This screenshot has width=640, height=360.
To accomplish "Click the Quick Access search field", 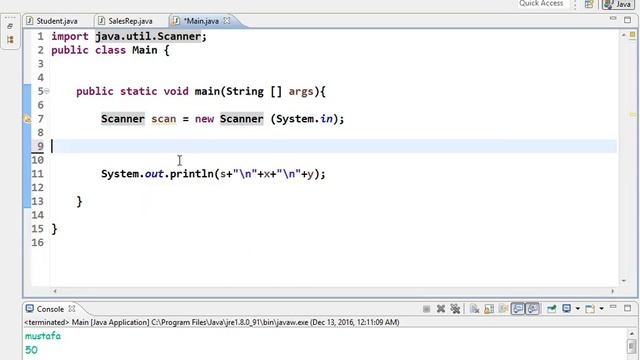I will (541, 4).
